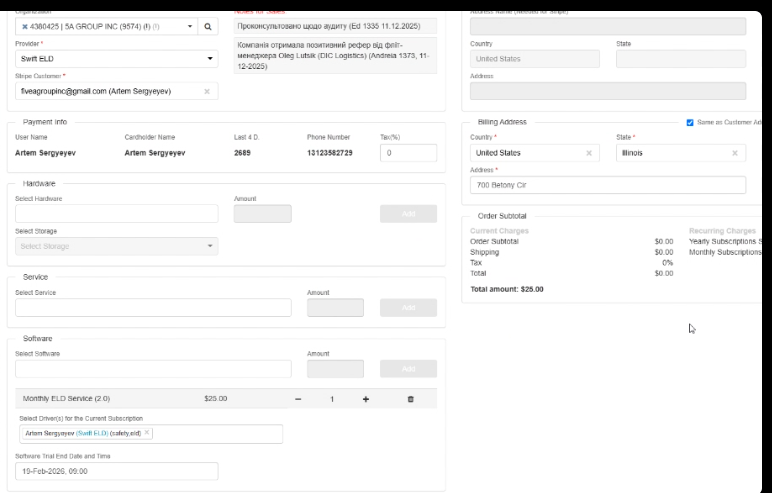Click the Order Subtotal $0.00 value

(664, 242)
